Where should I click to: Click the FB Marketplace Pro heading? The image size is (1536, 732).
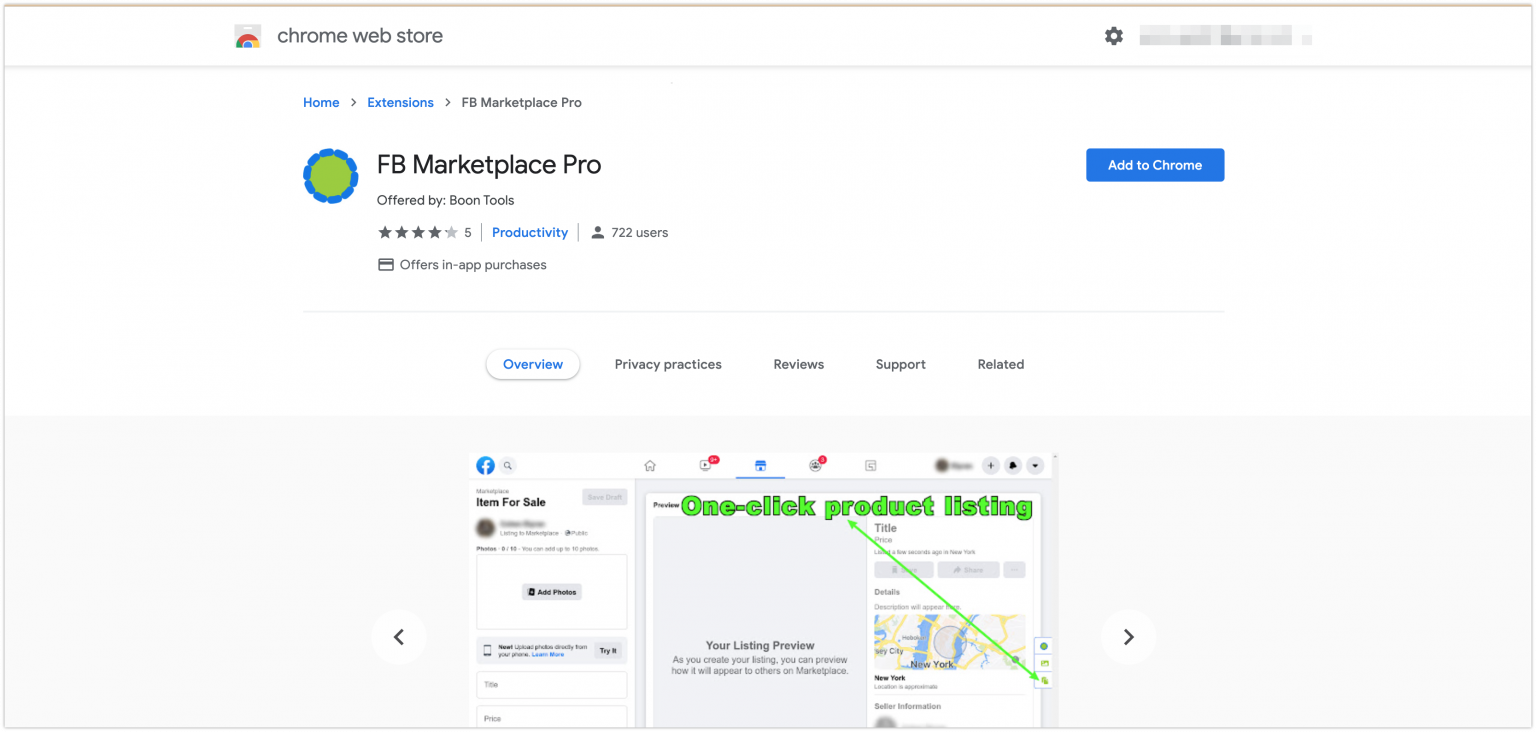click(x=489, y=164)
